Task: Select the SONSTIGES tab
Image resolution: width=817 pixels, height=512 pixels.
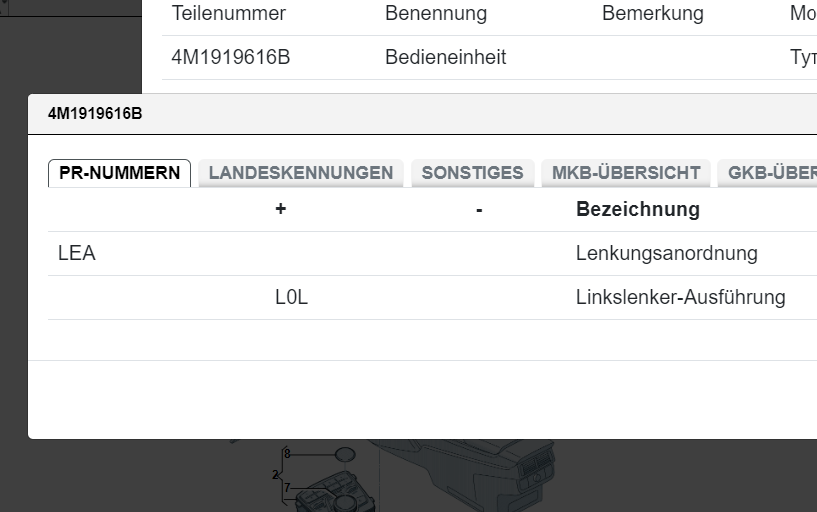Action: pos(472,173)
